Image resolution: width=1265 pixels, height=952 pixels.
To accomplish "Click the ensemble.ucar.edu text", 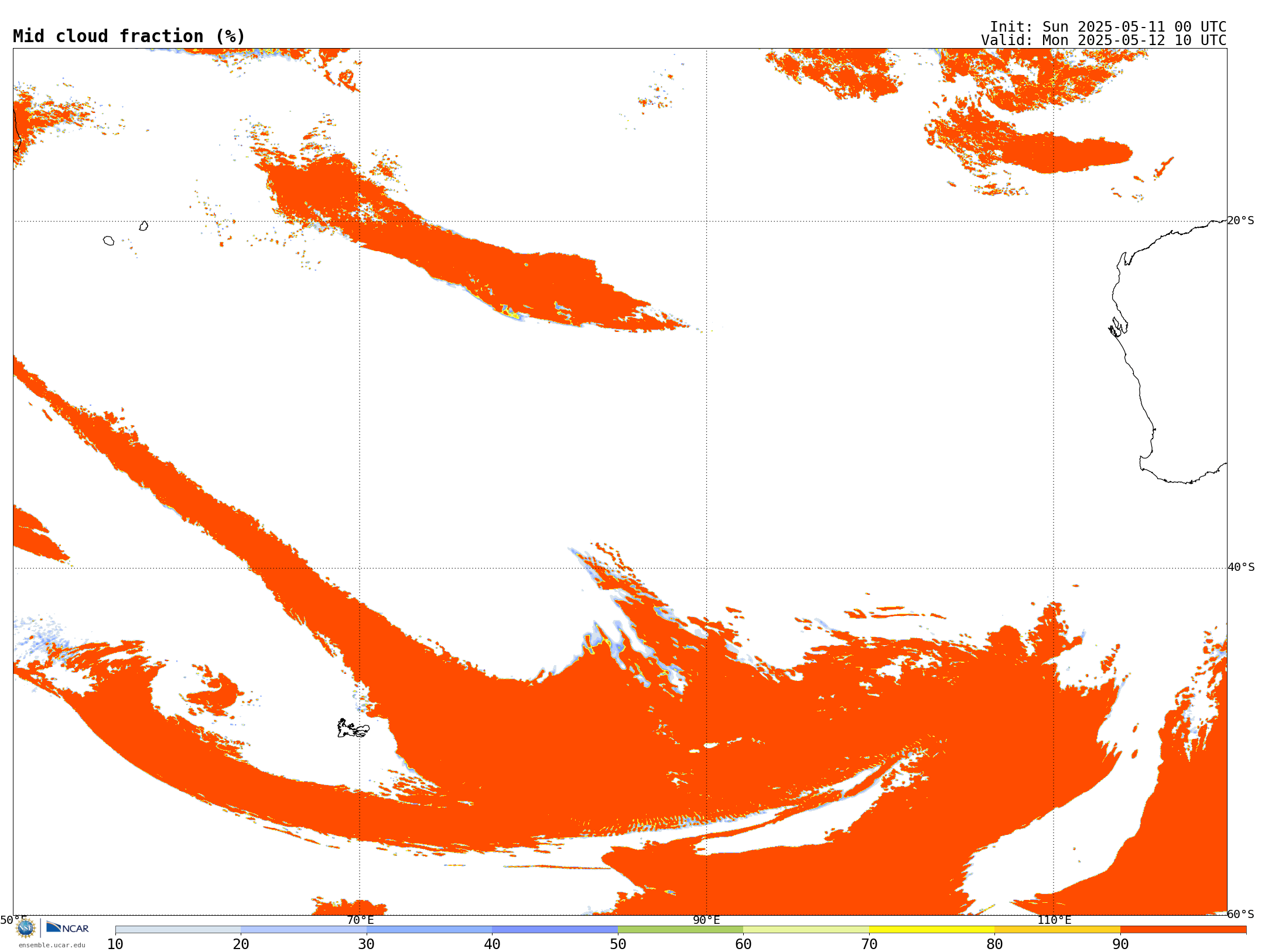I will click(52, 945).
